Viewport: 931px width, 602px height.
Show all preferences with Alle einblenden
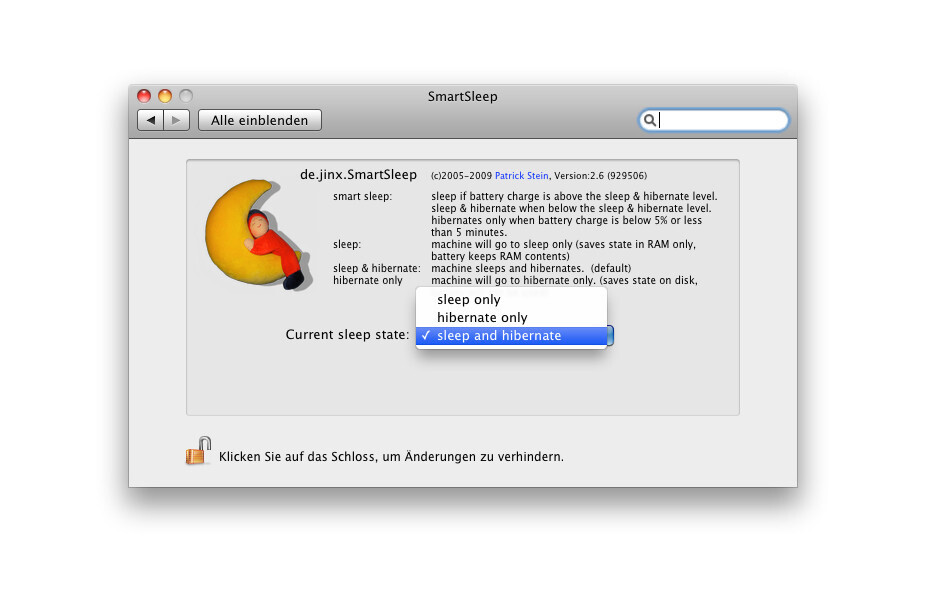pos(259,120)
